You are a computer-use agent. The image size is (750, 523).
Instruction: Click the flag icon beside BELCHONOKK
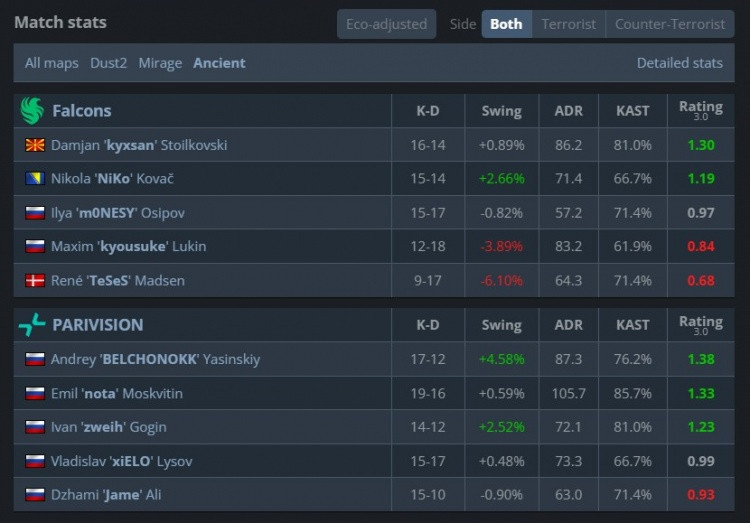click(x=35, y=359)
